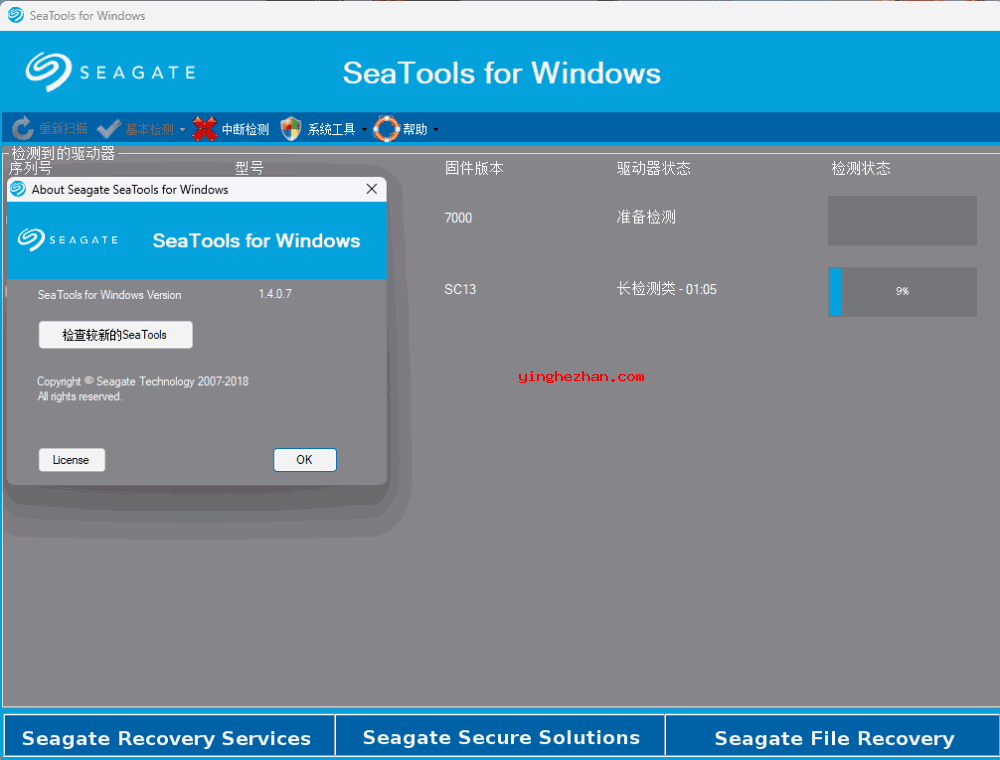Open Seagate Secure Solutions
1000x760 pixels.
point(501,737)
